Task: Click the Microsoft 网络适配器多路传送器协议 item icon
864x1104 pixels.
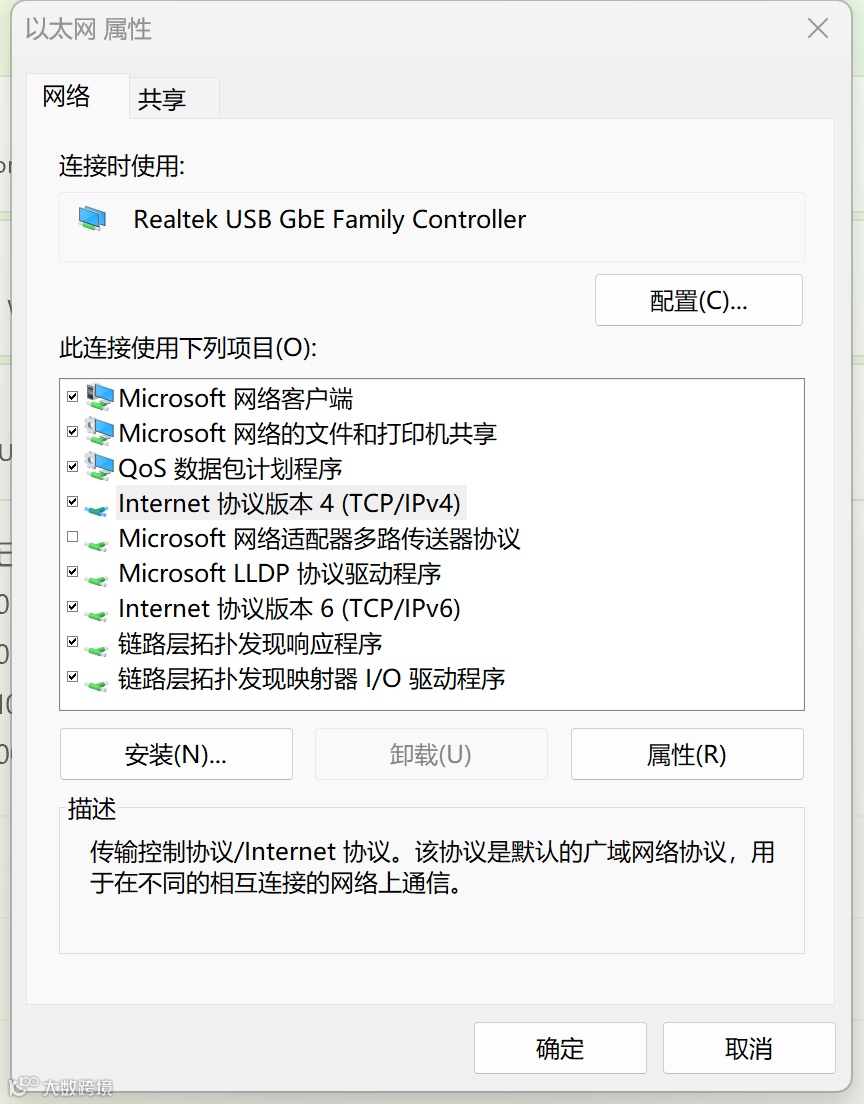Action: point(96,544)
